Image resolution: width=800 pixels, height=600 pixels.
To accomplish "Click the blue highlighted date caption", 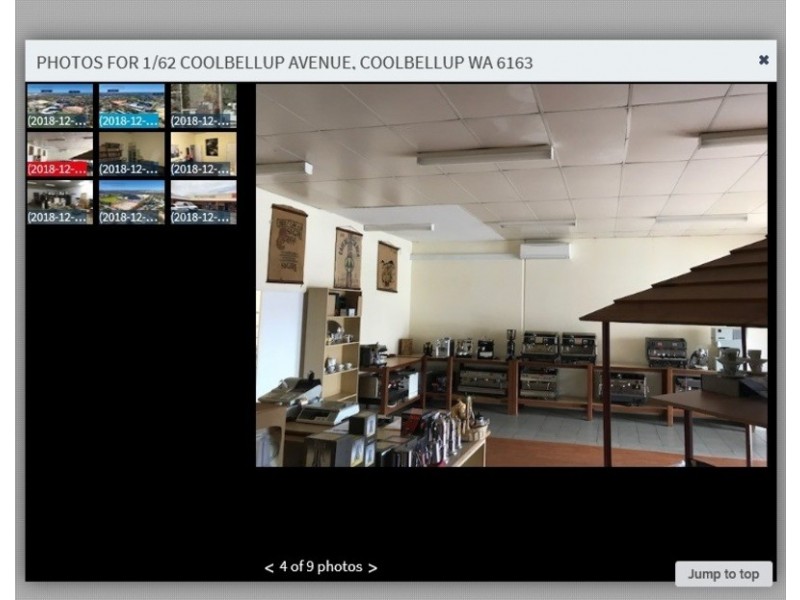I will pyautogui.click(x=131, y=121).
